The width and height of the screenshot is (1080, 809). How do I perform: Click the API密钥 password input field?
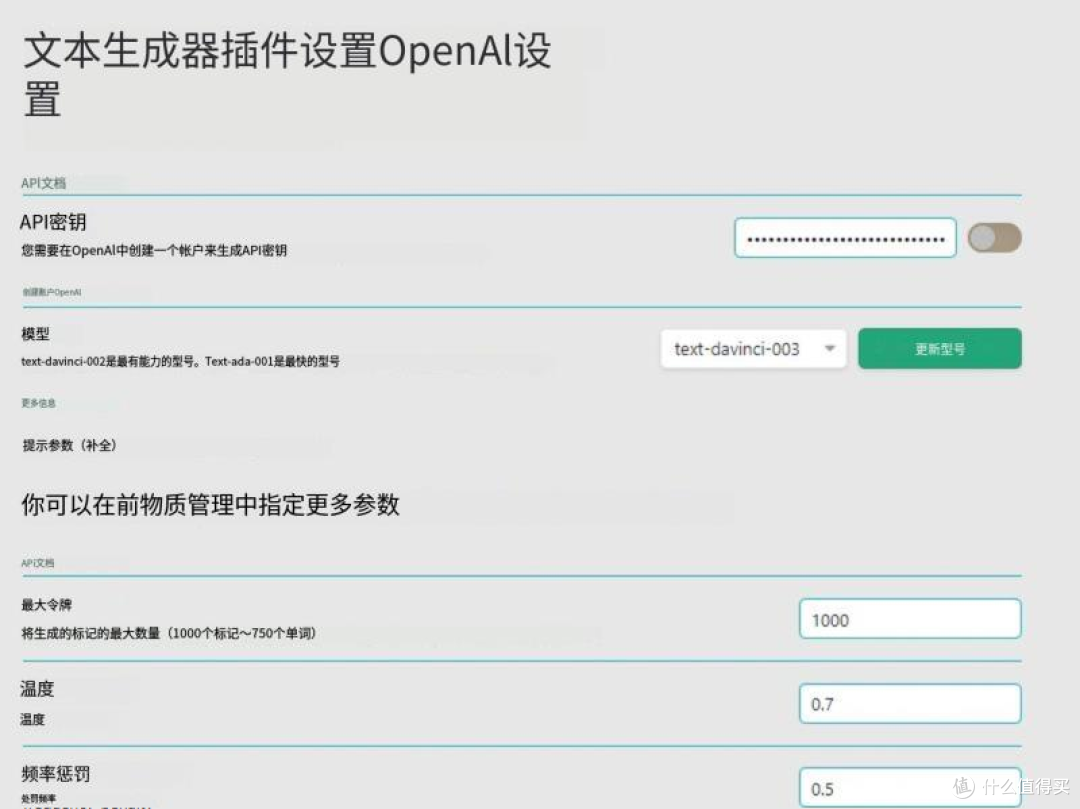(x=845, y=238)
